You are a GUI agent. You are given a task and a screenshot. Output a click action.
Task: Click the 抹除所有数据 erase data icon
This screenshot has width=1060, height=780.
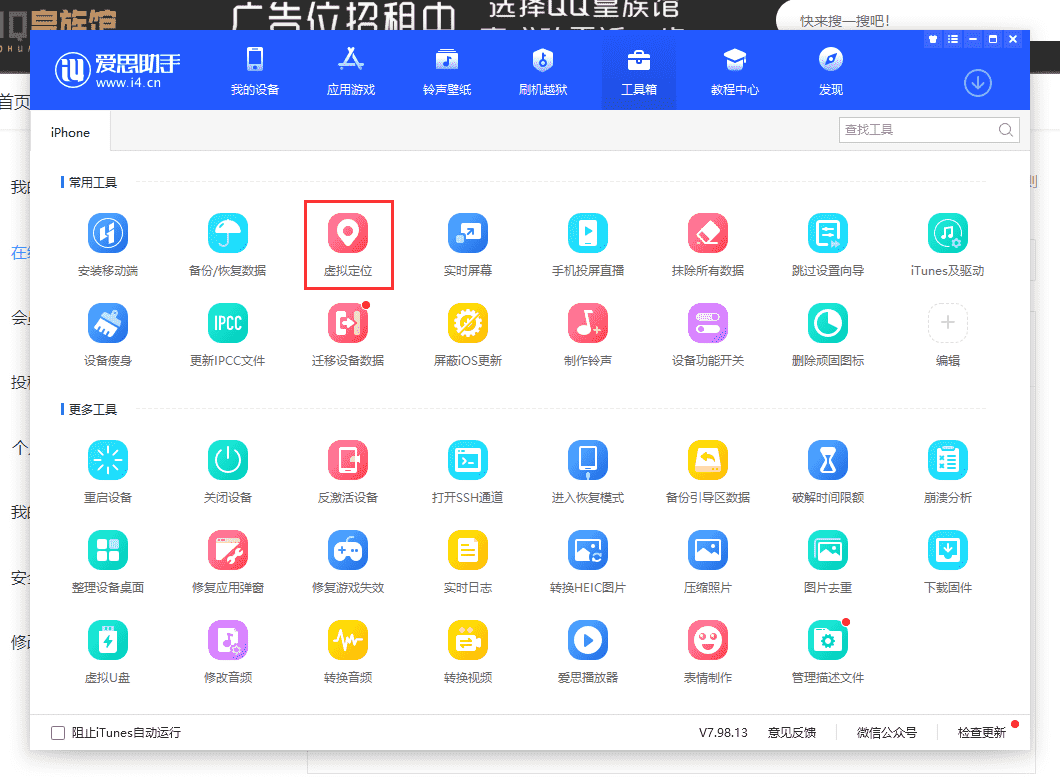pyautogui.click(x=708, y=234)
